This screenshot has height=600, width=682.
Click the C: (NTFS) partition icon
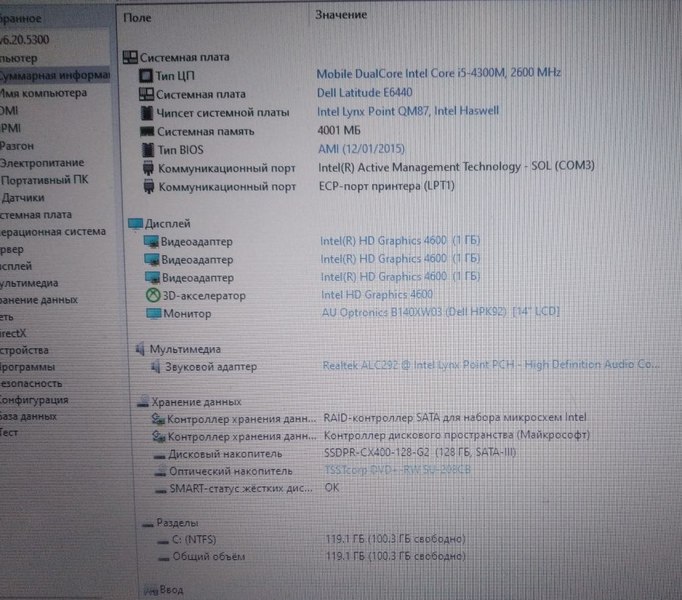[x=160, y=540]
